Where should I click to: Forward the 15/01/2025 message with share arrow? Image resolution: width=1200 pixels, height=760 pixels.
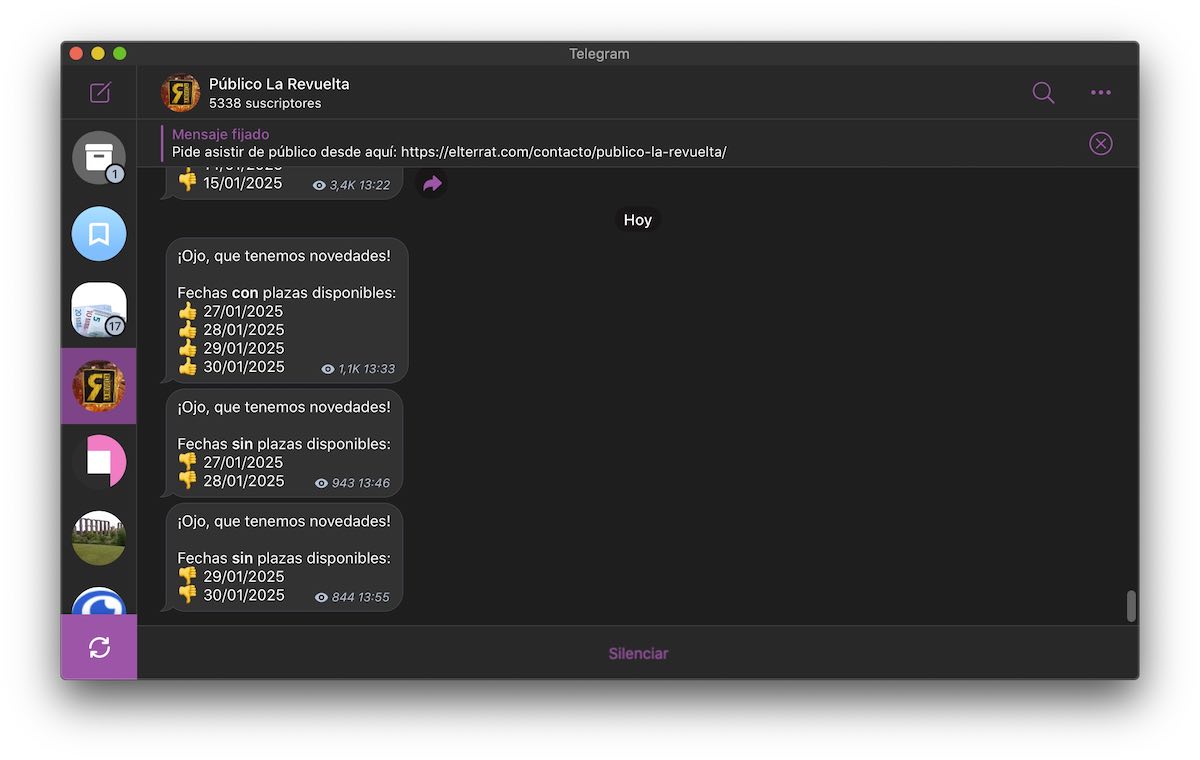(x=432, y=184)
